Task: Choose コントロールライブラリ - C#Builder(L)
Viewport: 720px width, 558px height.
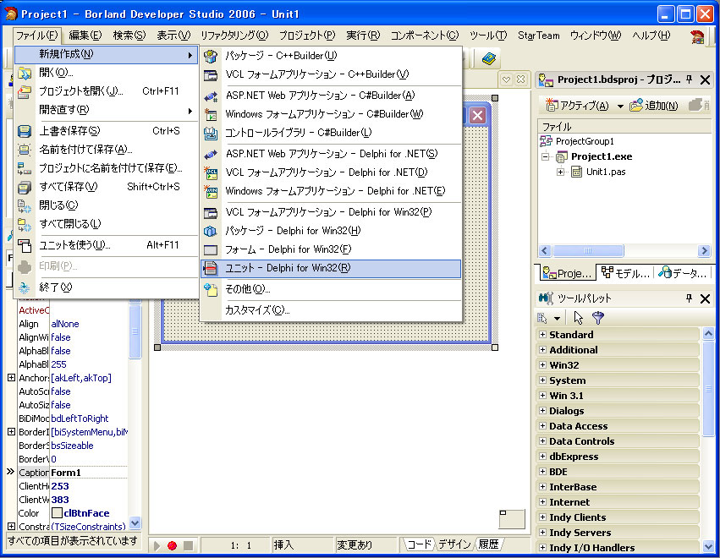Action: (331, 133)
